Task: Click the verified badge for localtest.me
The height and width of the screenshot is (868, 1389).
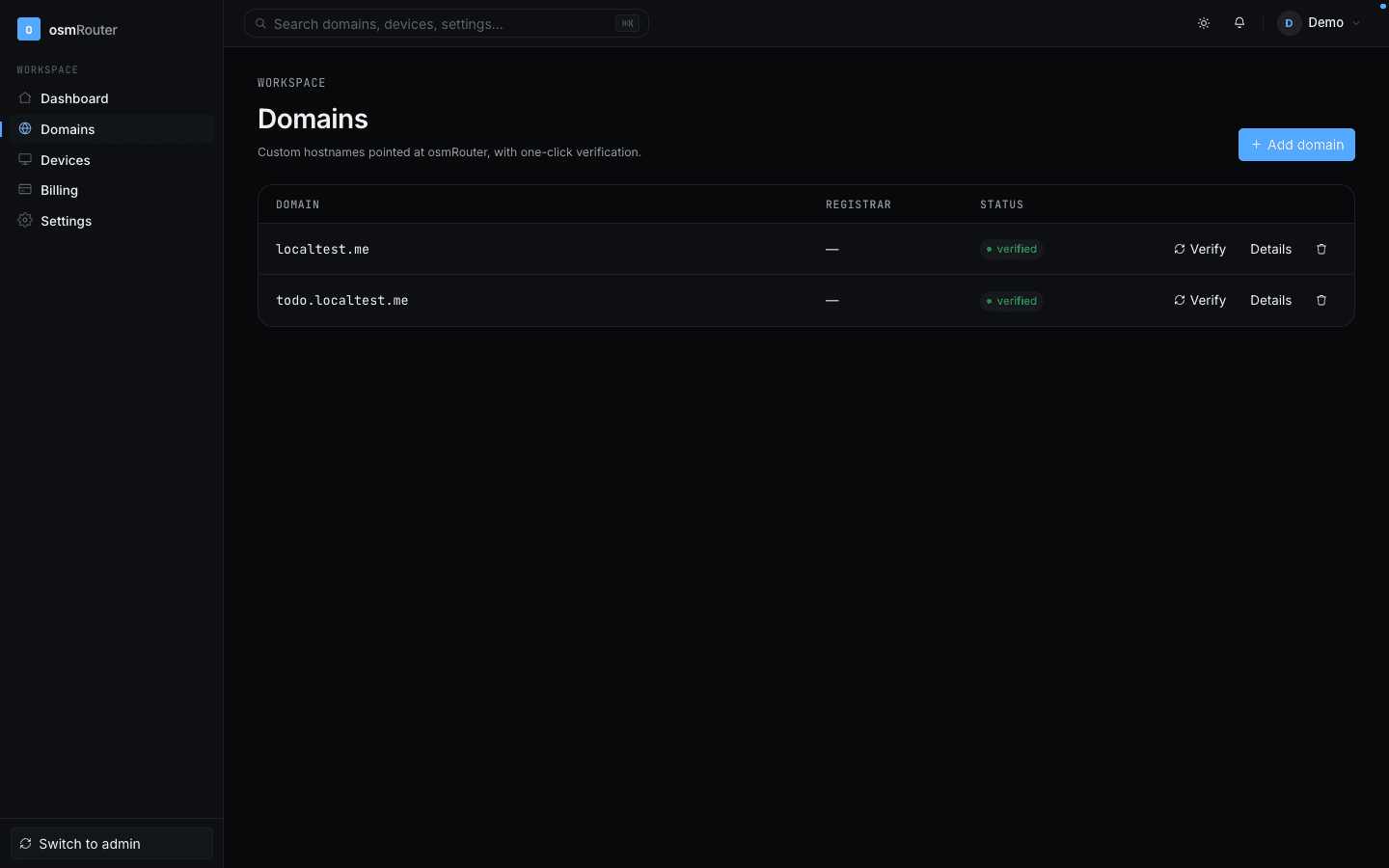Action: [1012, 249]
